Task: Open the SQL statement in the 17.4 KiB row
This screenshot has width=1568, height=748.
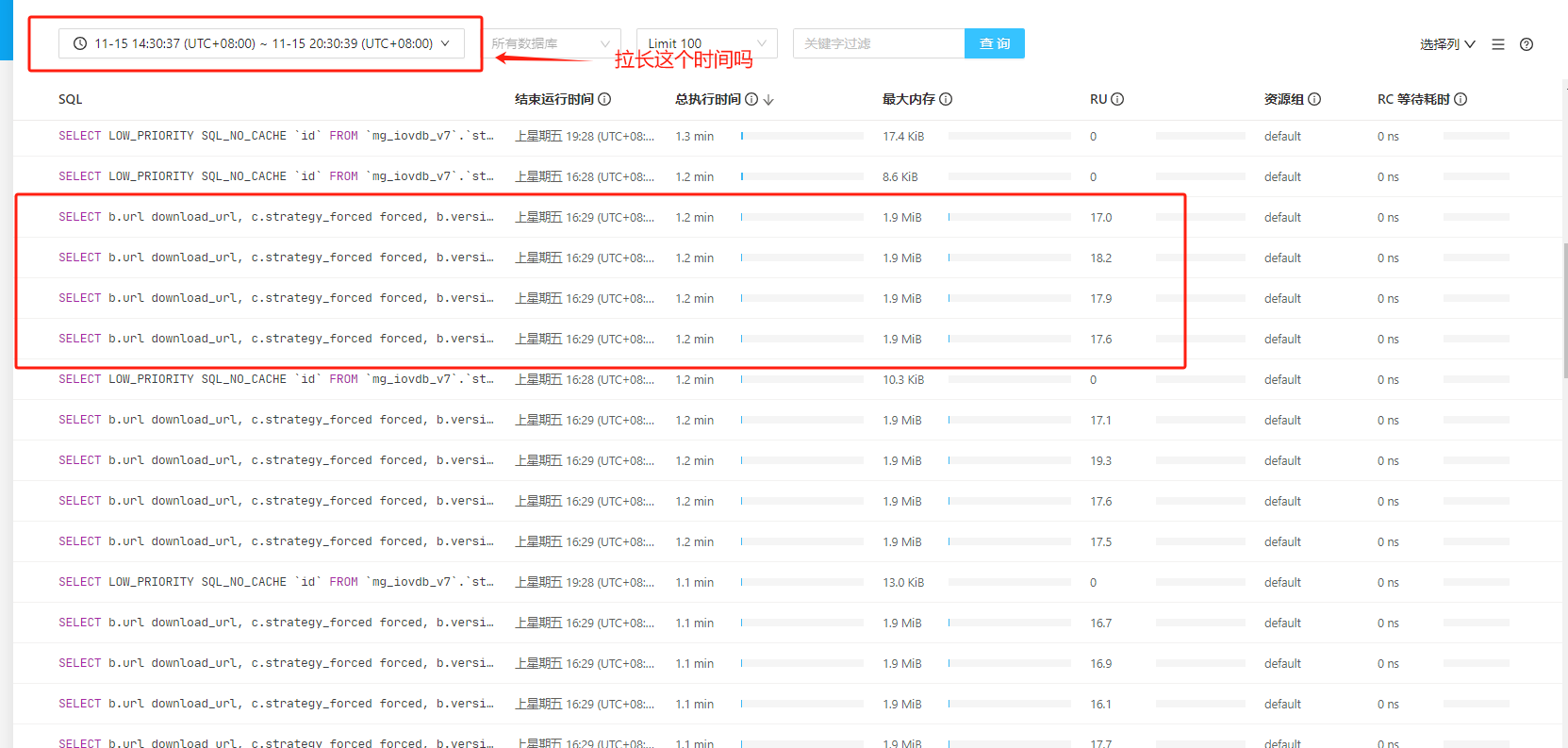Action: pyautogui.click(x=276, y=136)
